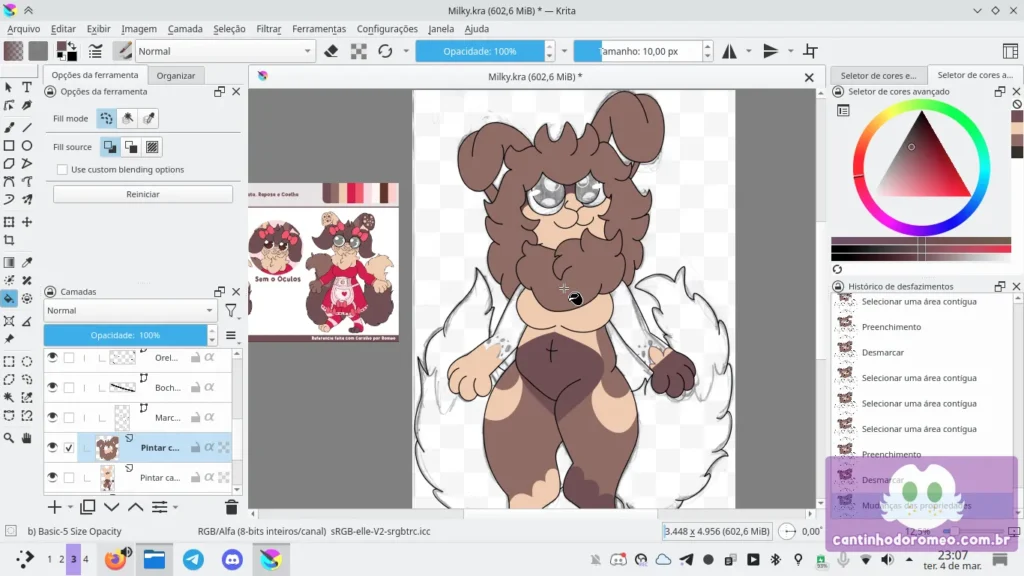Select the Elliptical Selection tool
The image size is (1024, 576).
pyautogui.click(x=27, y=361)
